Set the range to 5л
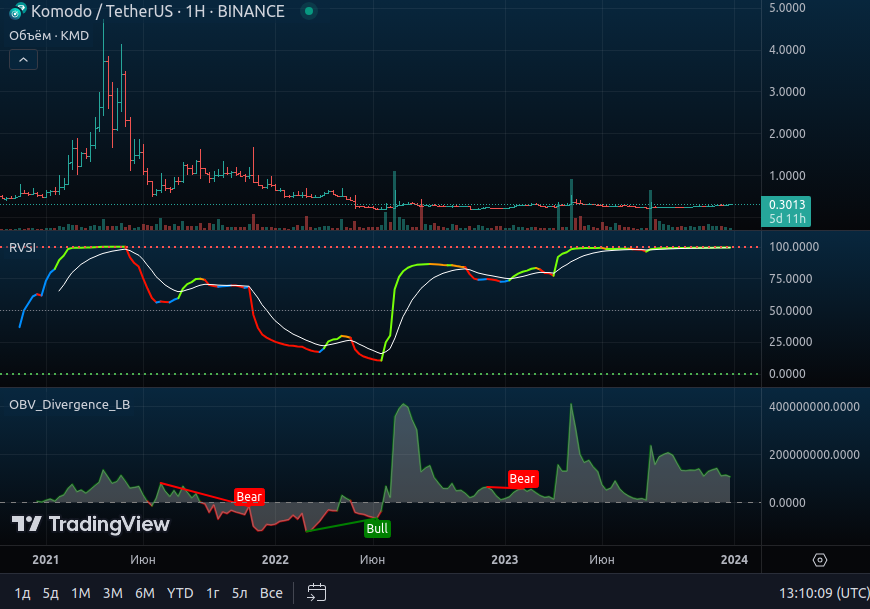 pos(239,593)
